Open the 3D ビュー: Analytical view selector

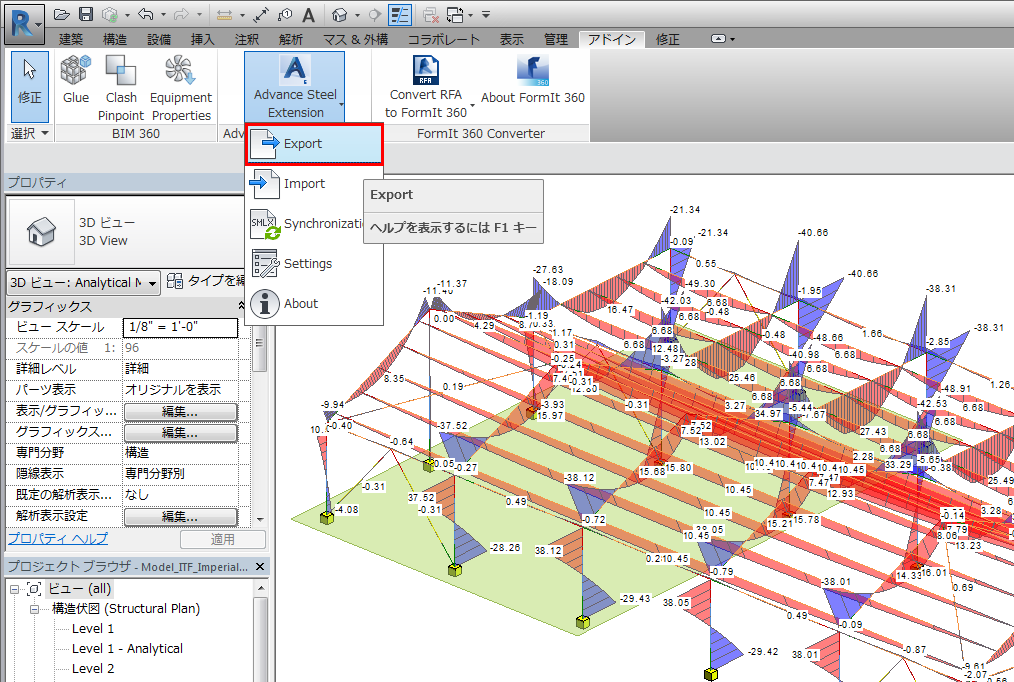click(83, 282)
